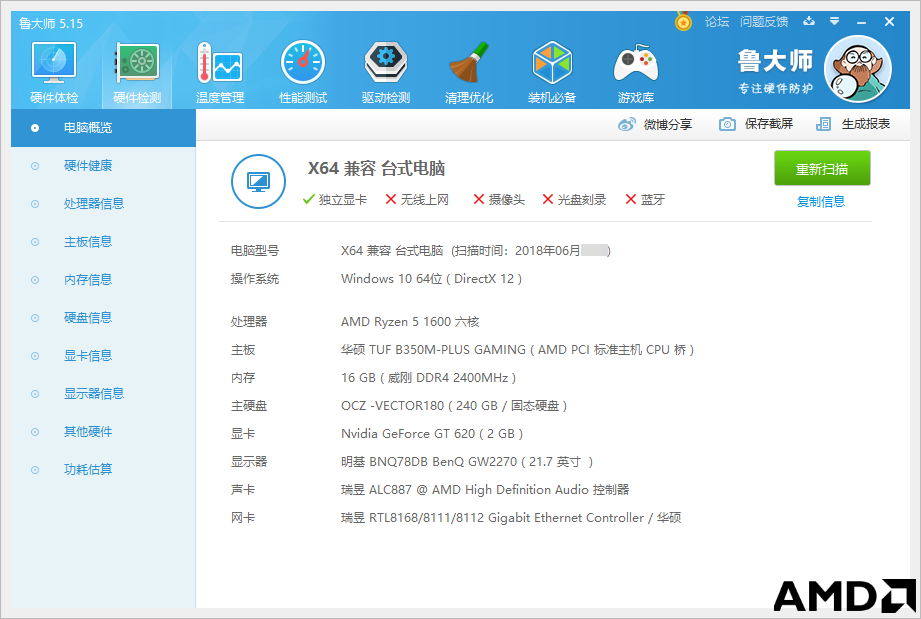The image size is (921, 619).
Task: Click 生成报表 generate report text
Action: pos(866,124)
